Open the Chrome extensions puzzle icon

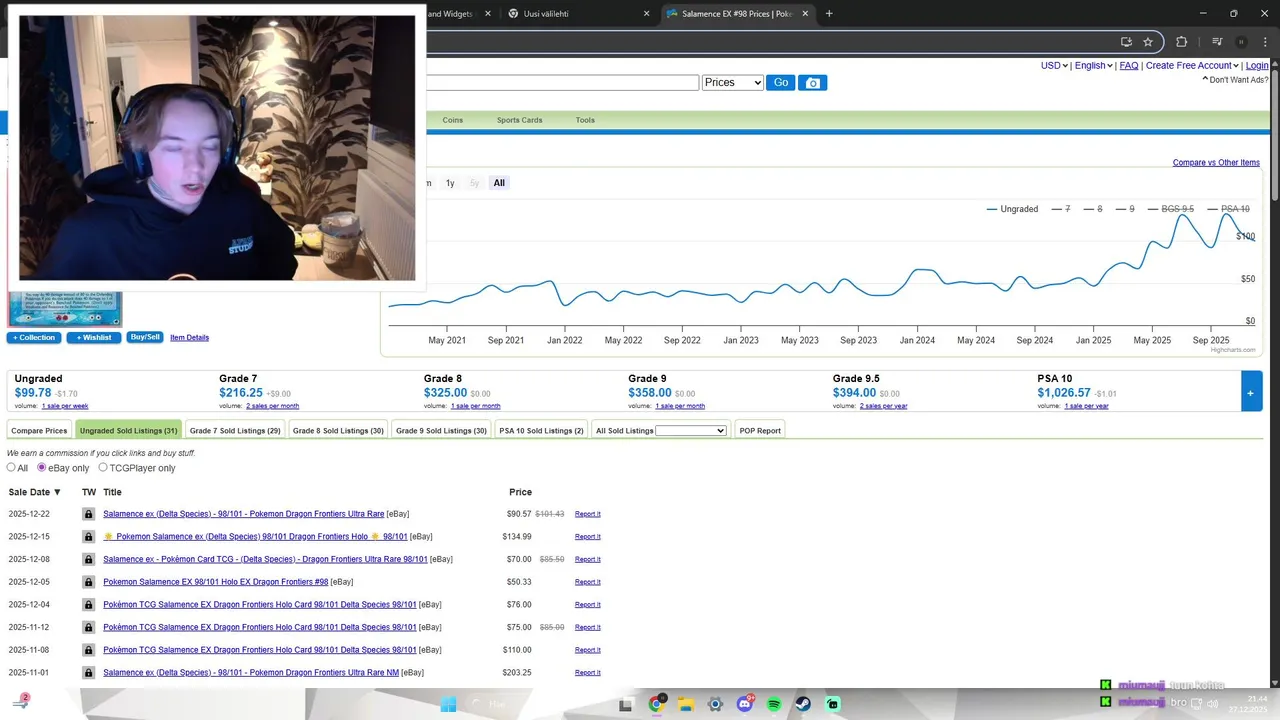(1181, 42)
